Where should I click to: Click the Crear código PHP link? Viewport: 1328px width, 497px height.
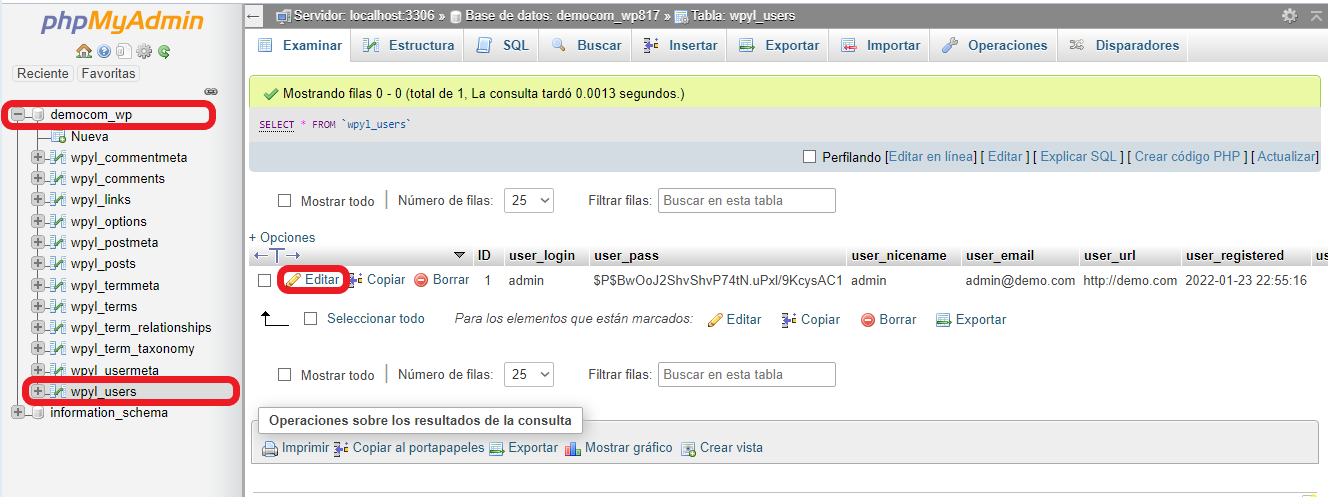click(x=1188, y=157)
